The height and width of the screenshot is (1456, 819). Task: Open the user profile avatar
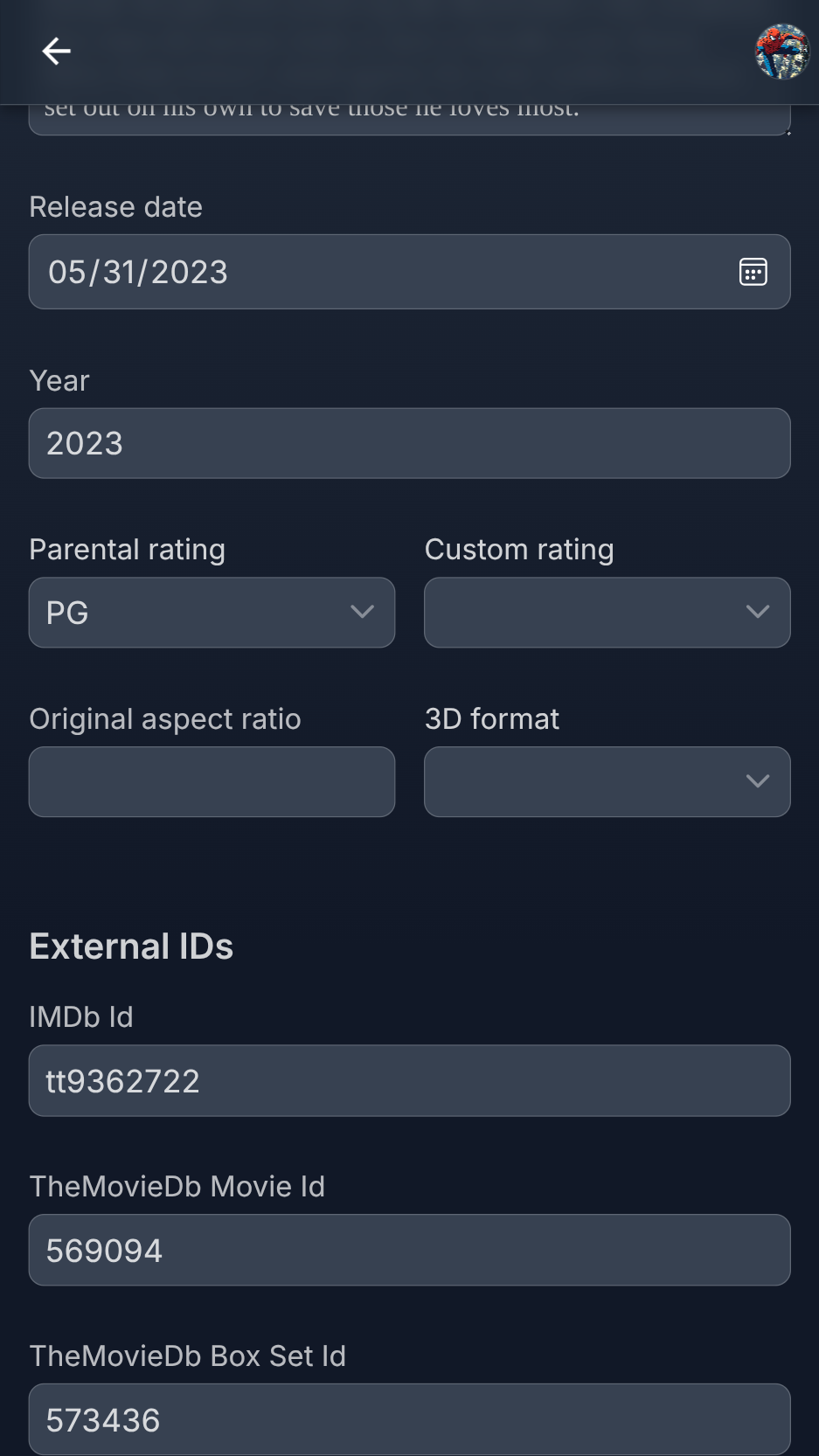click(781, 52)
